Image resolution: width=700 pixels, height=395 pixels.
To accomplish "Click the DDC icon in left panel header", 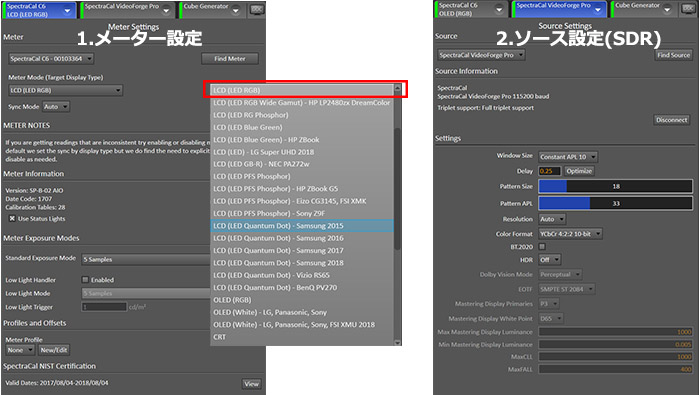I will pos(257,10).
